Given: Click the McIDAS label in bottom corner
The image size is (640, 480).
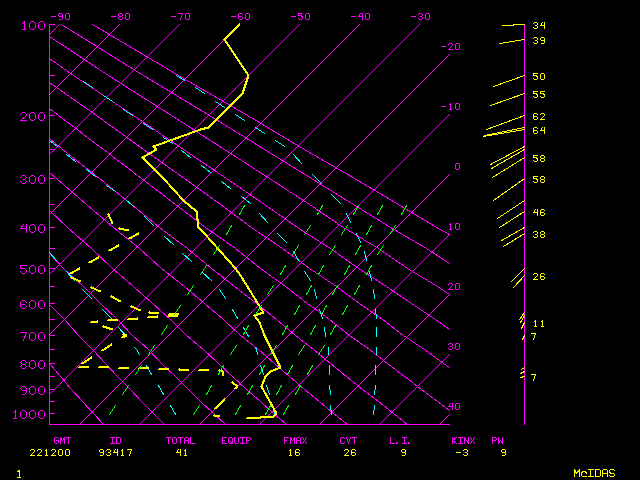Looking at the screenshot, I should 594,473.
